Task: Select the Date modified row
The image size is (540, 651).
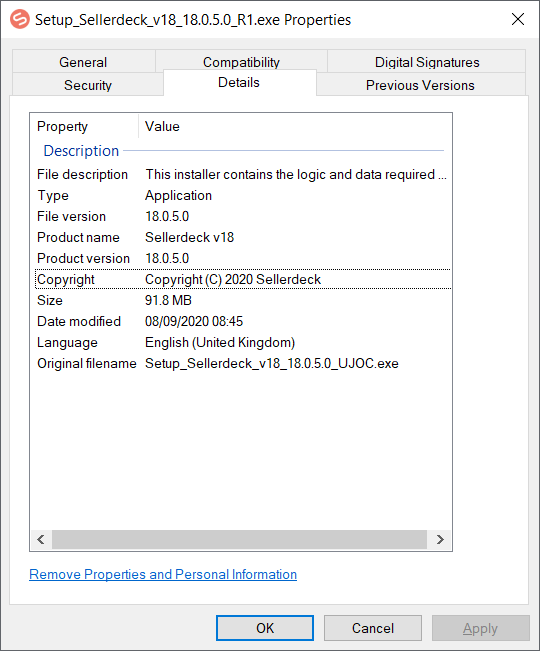Action: [242, 321]
